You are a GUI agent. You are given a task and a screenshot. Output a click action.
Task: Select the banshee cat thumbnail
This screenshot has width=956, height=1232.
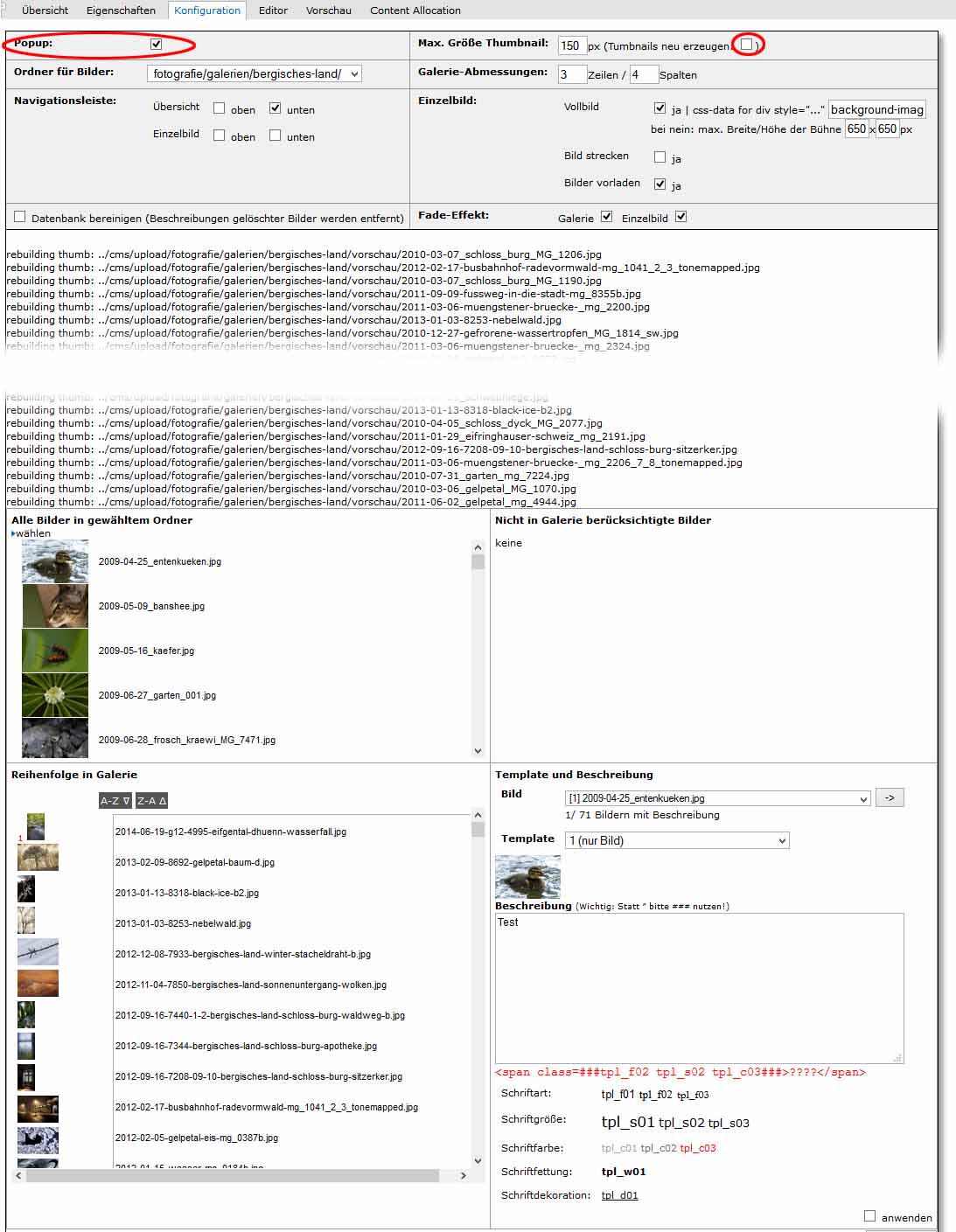click(55, 606)
